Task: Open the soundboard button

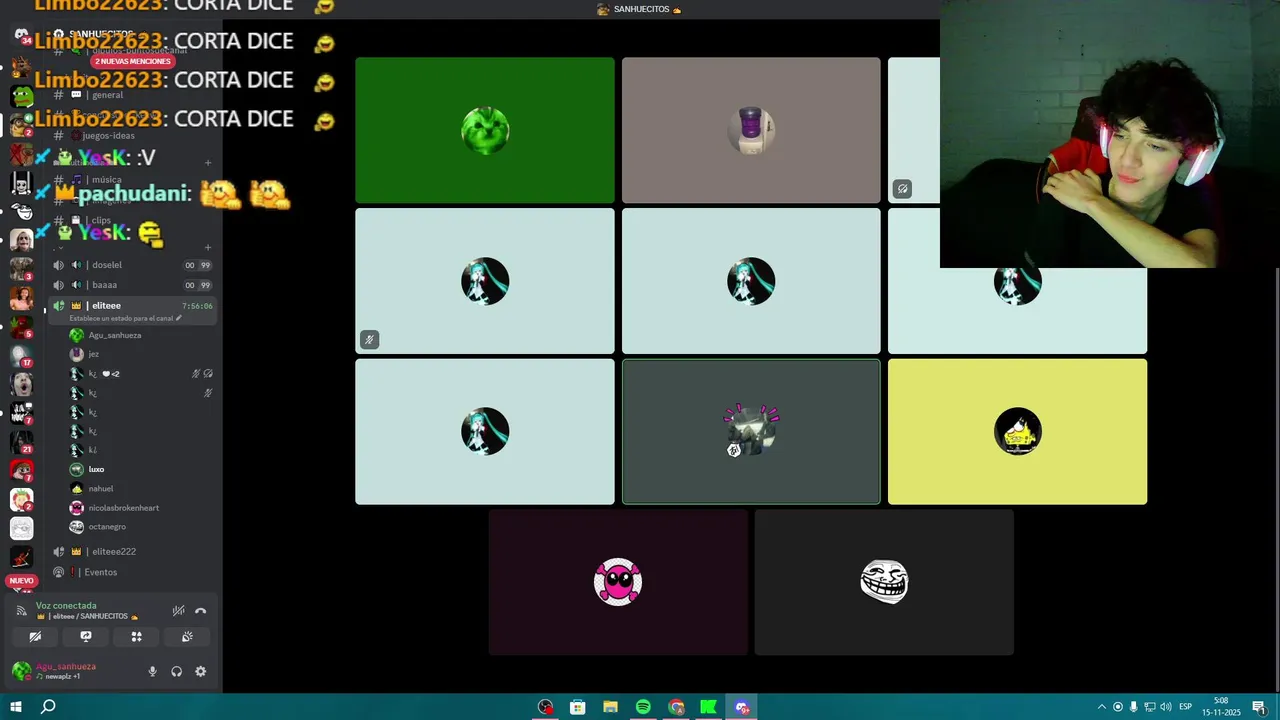Action: [187, 636]
